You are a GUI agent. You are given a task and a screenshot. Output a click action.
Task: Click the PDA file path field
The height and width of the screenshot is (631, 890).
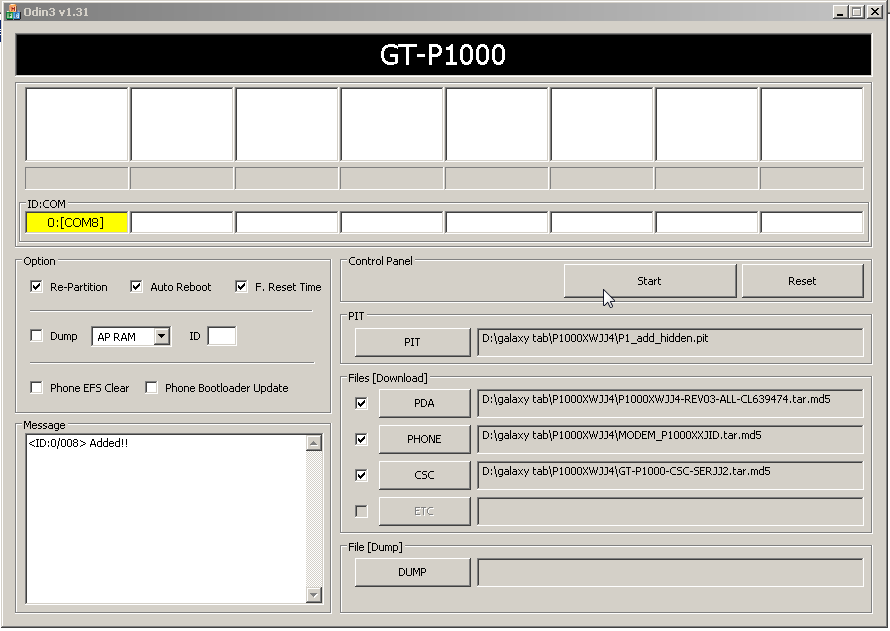(x=670, y=403)
